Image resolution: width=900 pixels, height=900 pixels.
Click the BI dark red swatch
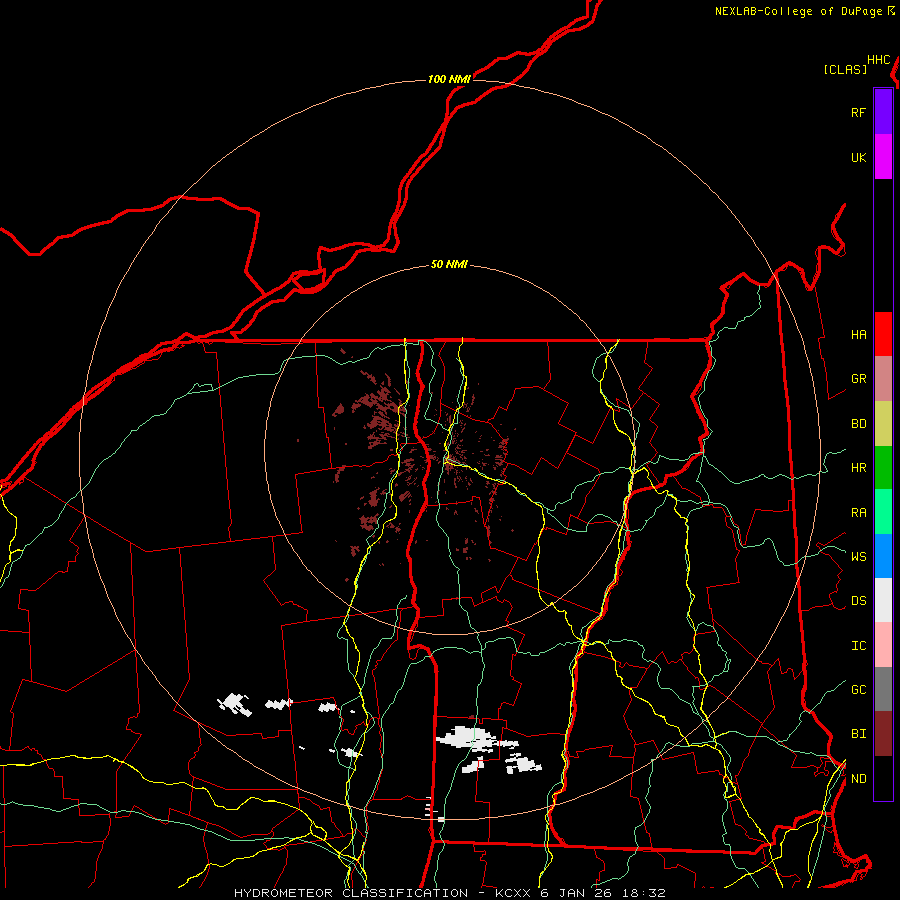point(883,734)
